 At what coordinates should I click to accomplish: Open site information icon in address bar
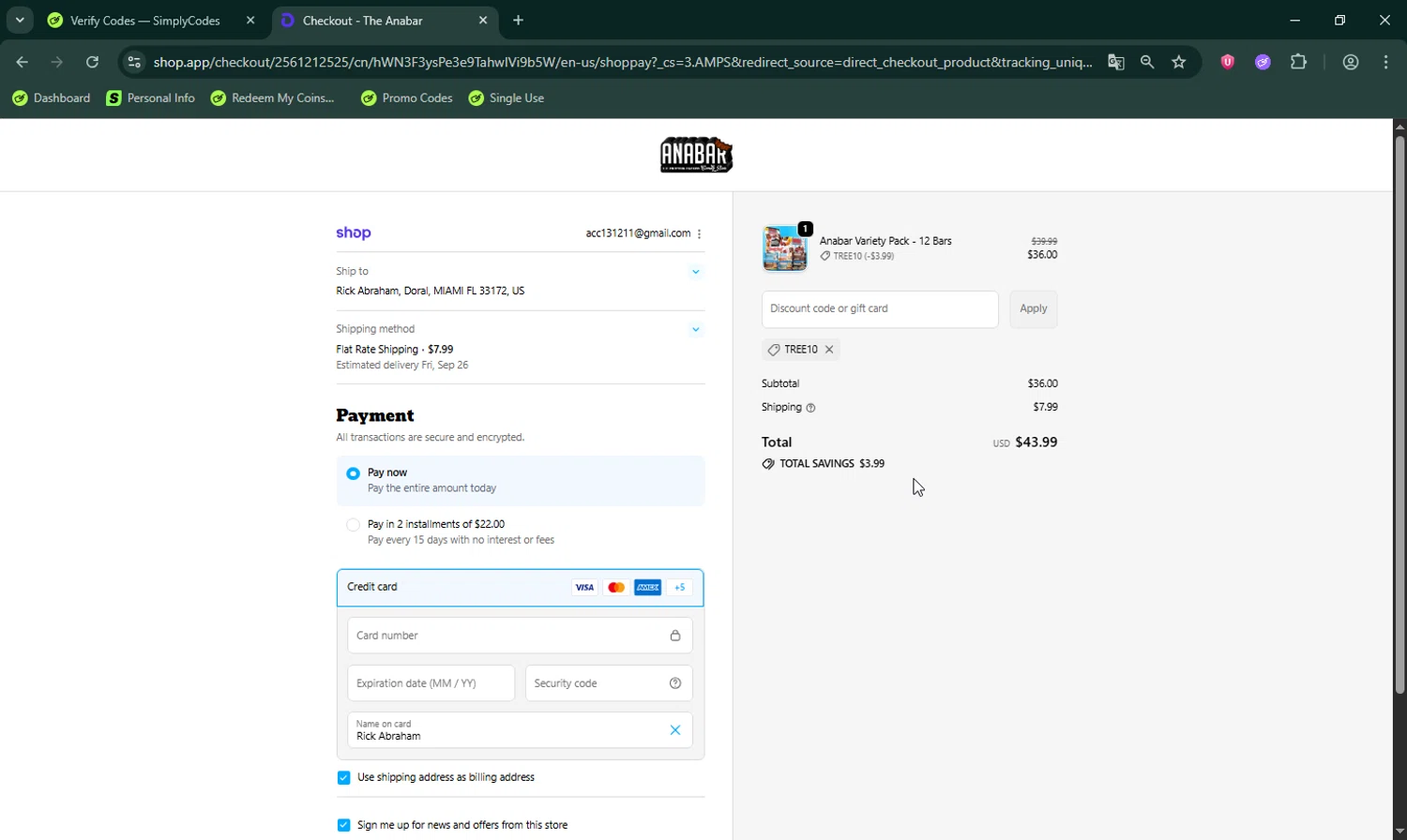tap(134, 62)
